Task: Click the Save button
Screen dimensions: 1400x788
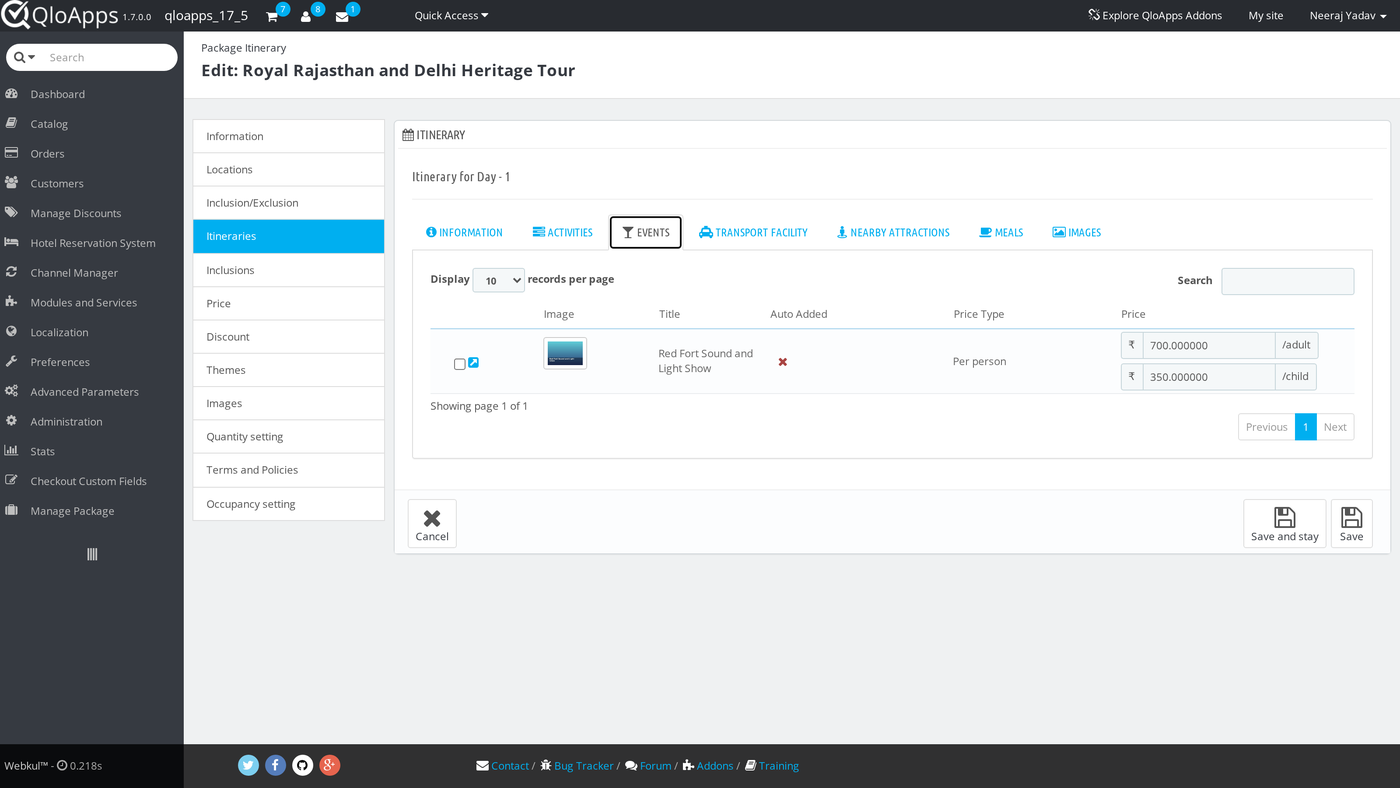Action: [x=1351, y=524]
